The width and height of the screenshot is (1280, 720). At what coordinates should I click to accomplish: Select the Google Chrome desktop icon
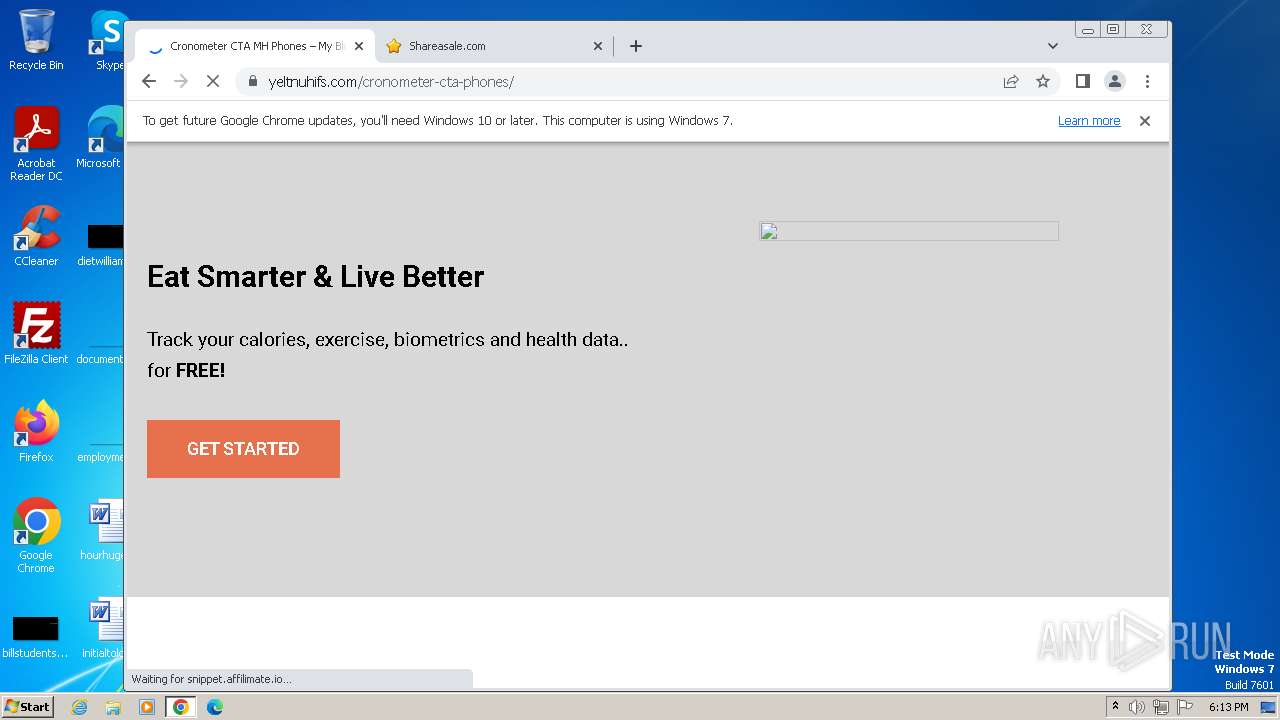click(36, 535)
